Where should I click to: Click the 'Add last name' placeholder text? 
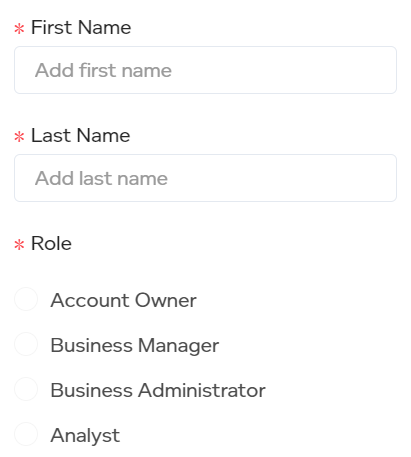[101, 178]
